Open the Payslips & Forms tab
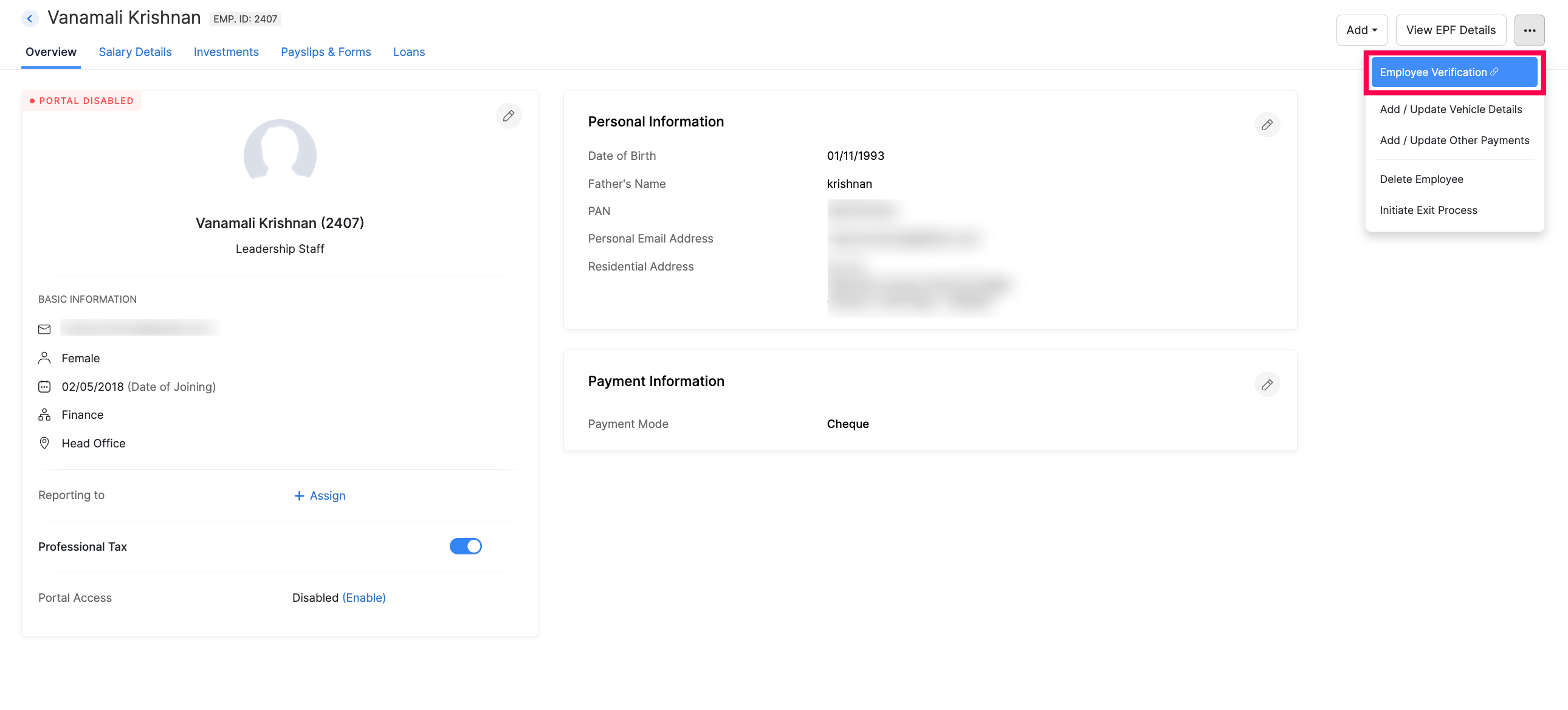This screenshot has width=1568, height=710. (326, 52)
